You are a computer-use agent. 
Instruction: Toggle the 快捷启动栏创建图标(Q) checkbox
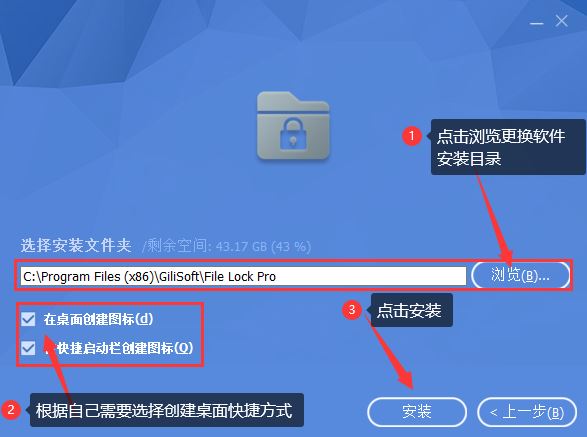point(28,348)
